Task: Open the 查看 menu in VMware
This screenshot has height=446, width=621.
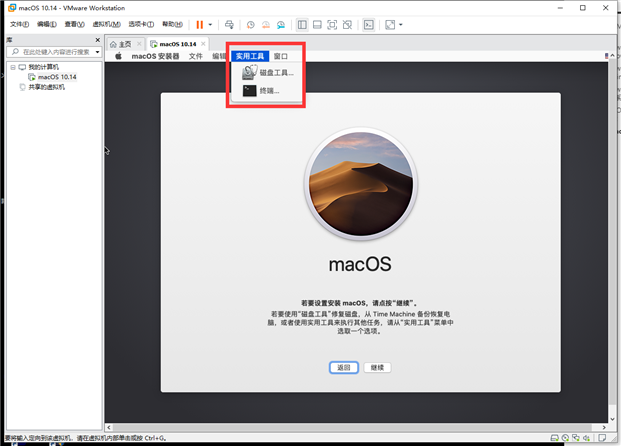Action: point(74,25)
